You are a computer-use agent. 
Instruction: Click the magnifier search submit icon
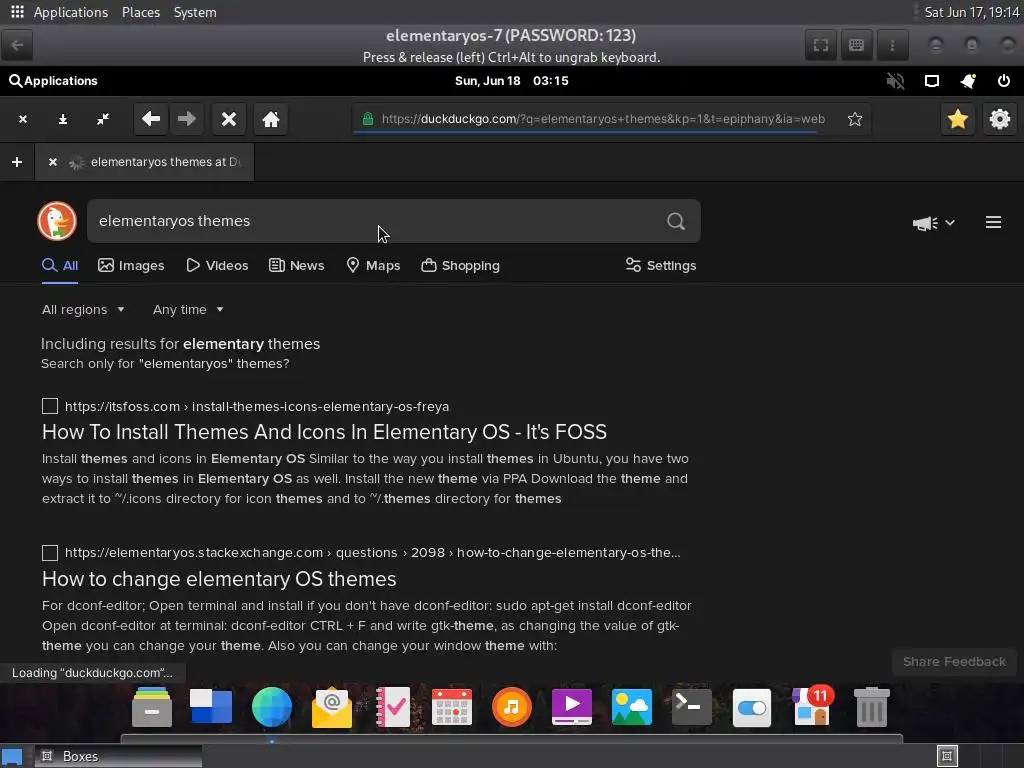(676, 221)
